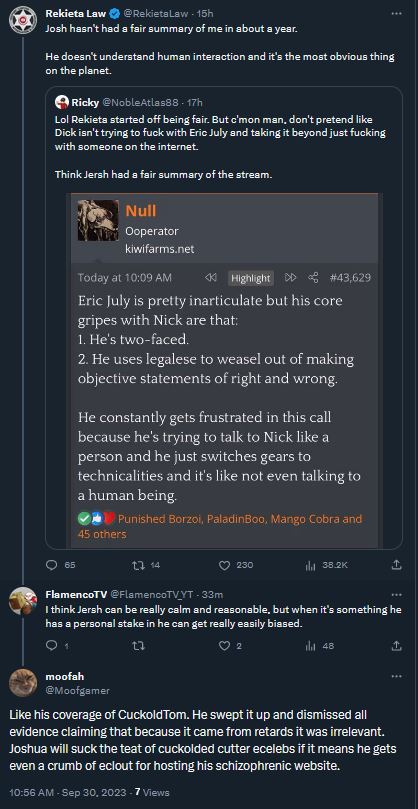Screen dimensions: 418x809
Task: Open more options menu for FlamencoTV's tweet
Action: (396, 595)
